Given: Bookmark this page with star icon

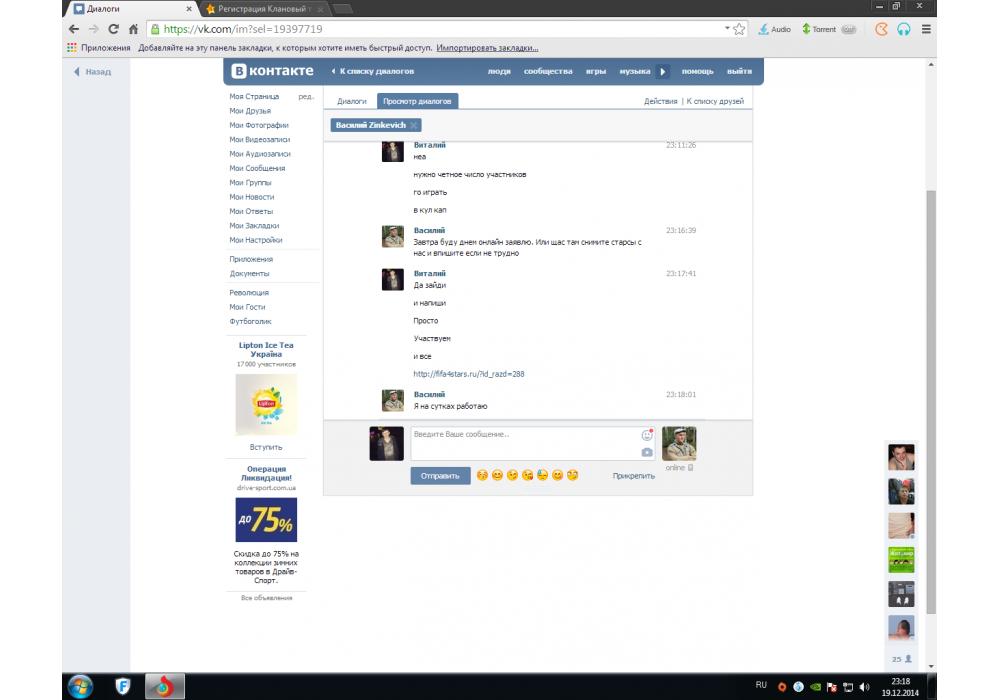Looking at the screenshot, I should 740,29.
